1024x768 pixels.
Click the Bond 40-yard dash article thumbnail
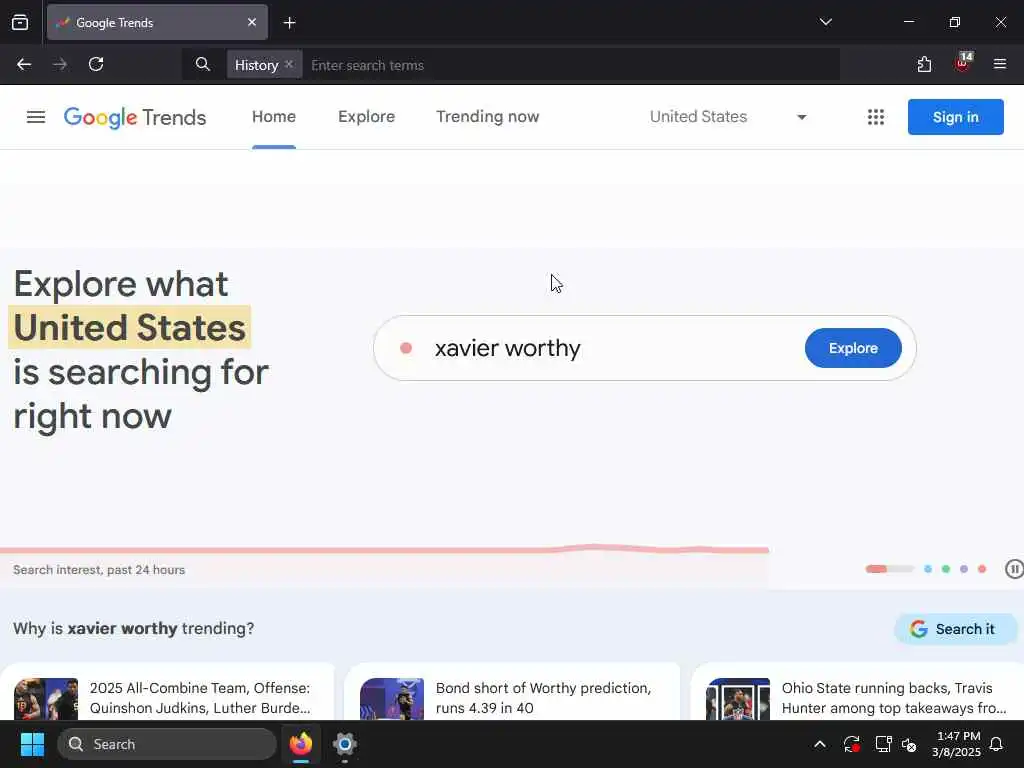click(x=392, y=699)
